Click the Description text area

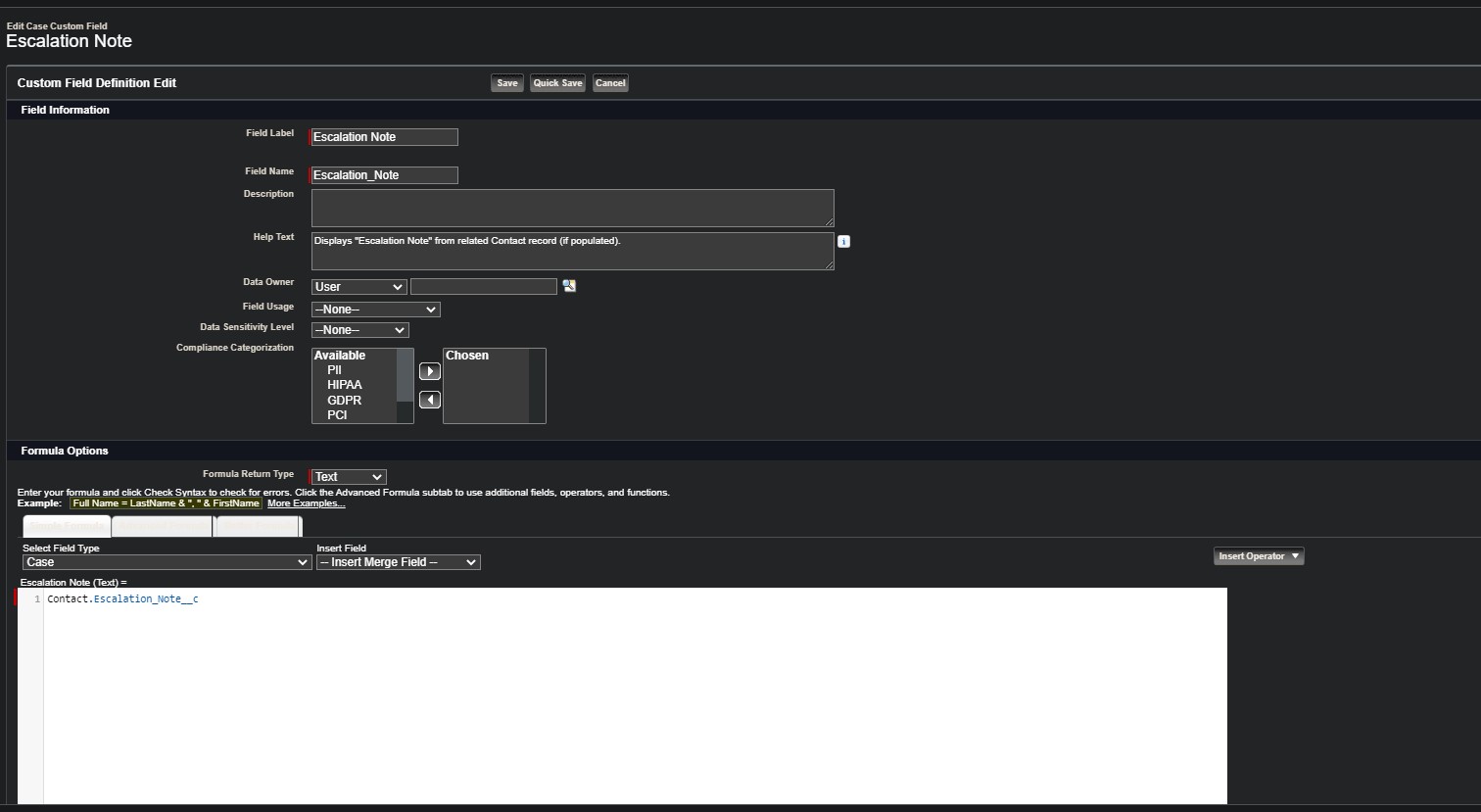pyautogui.click(x=573, y=208)
